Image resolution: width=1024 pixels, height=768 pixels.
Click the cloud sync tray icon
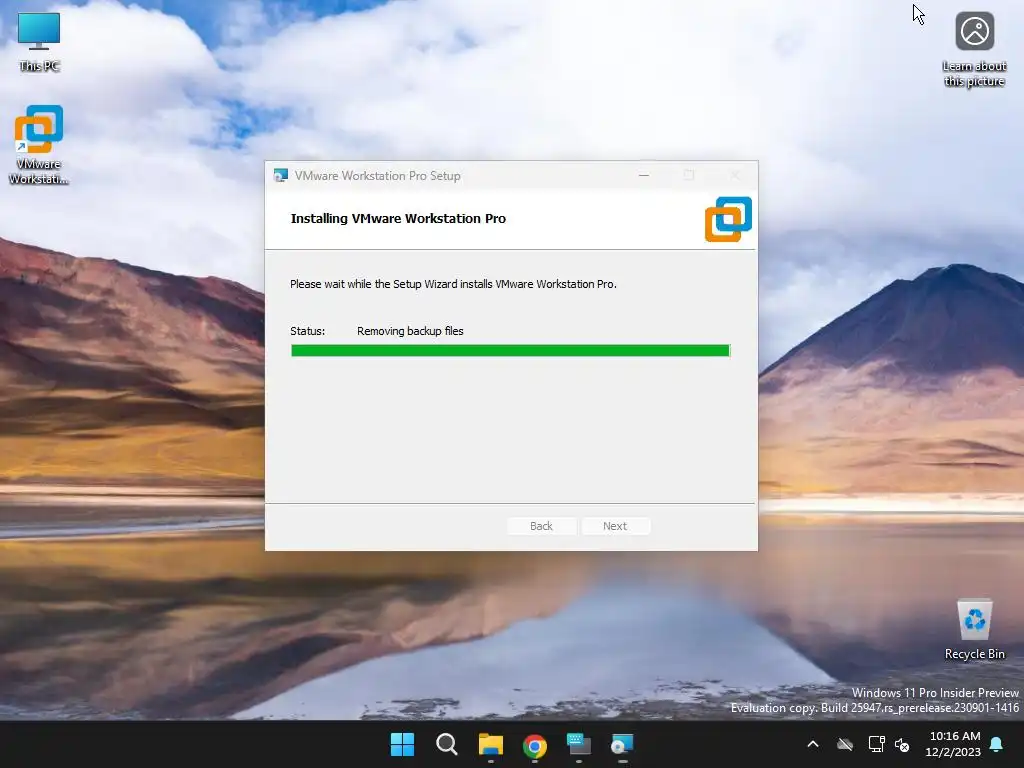[845, 744]
